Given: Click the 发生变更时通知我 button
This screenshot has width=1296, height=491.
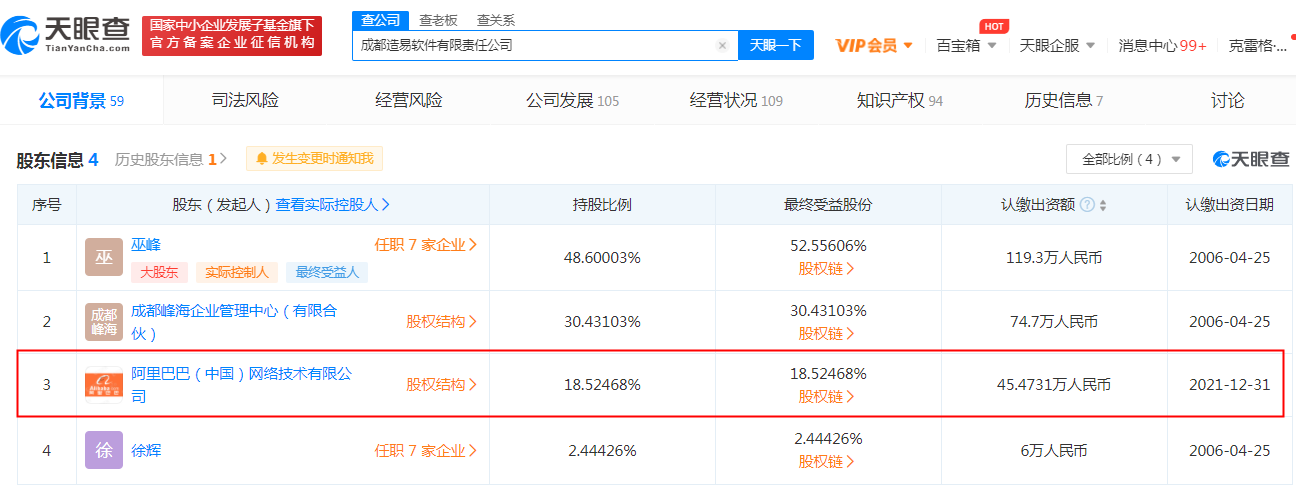Looking at the screenshot, I should pyautogui.click(x=314, y=159).
